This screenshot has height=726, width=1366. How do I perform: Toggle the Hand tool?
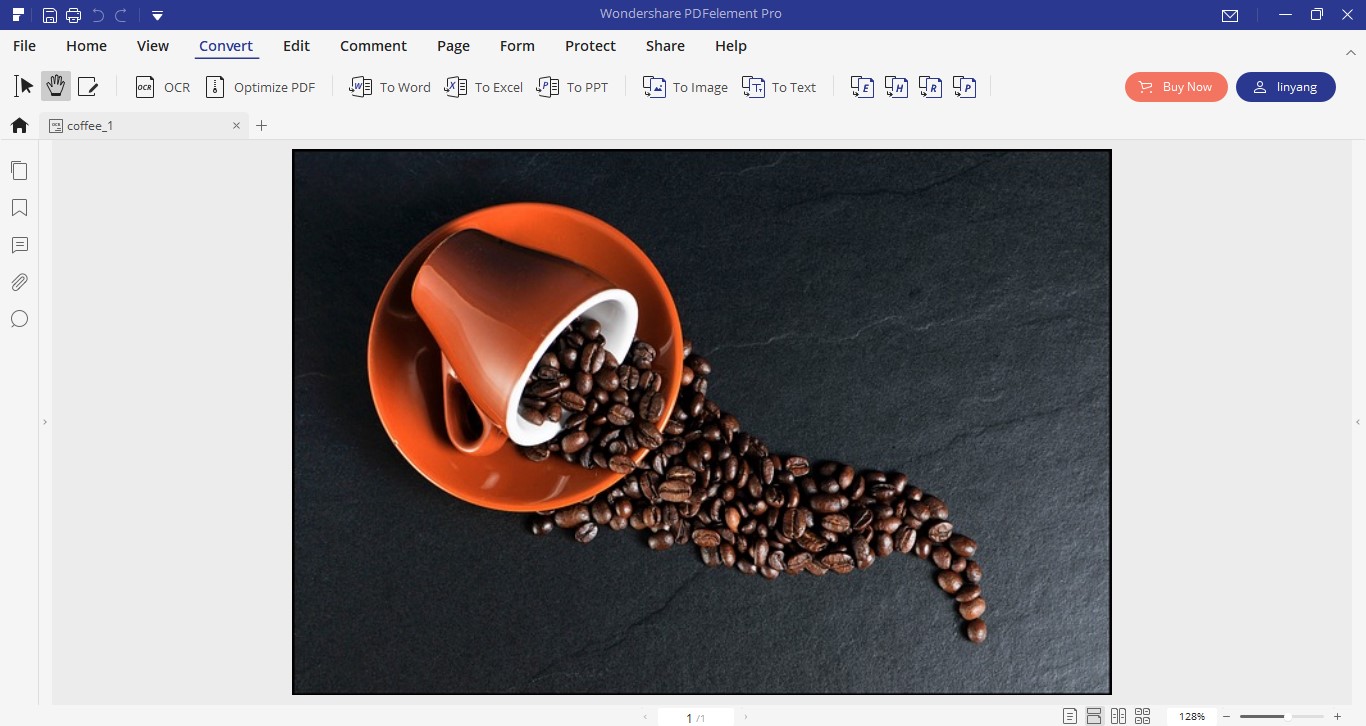pos(55,87)
